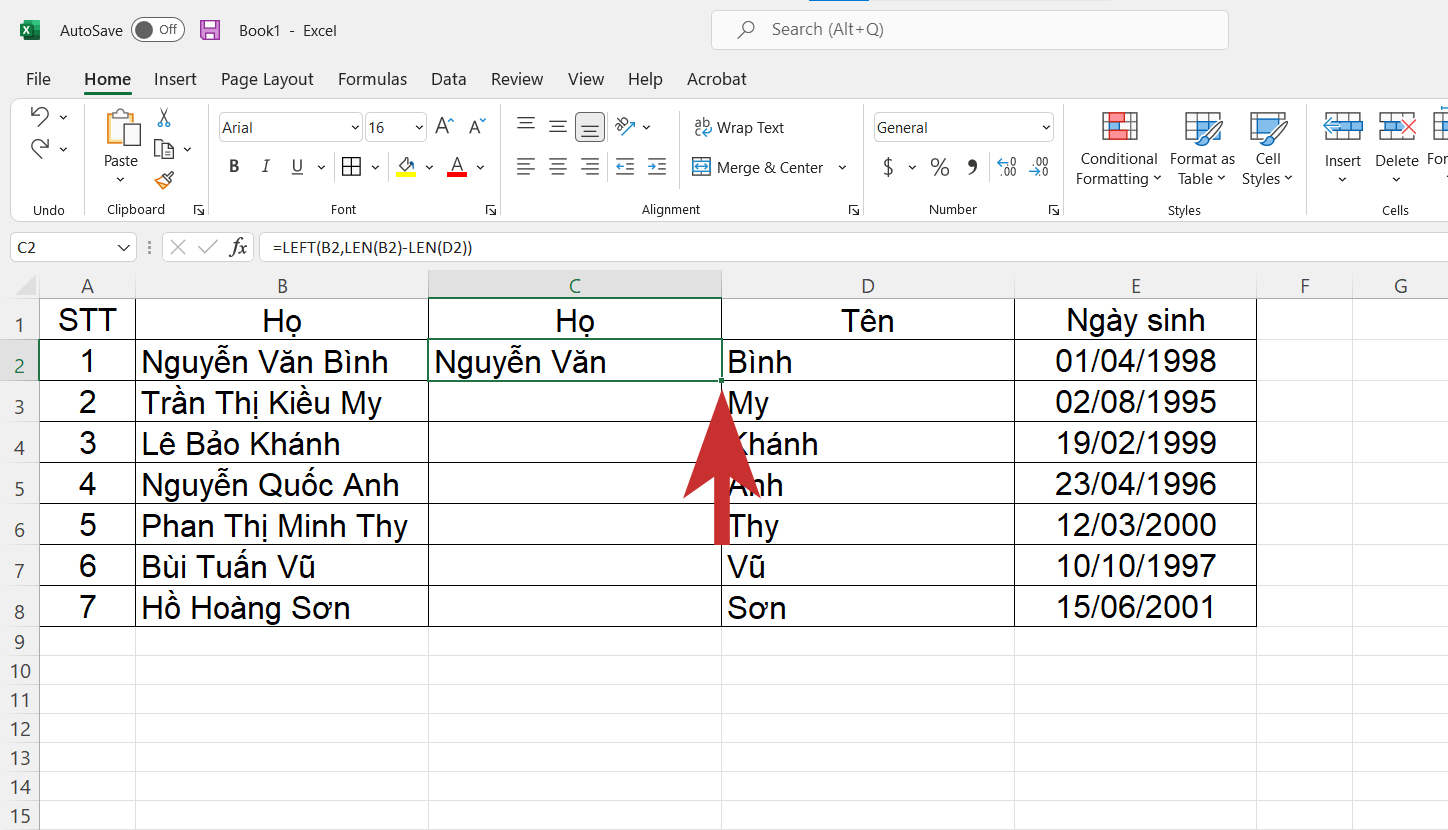The width and height of the screenshot is (1448, 830).
Task: Click Accounting Number Format dollar icon
Action: pos(888,167)
